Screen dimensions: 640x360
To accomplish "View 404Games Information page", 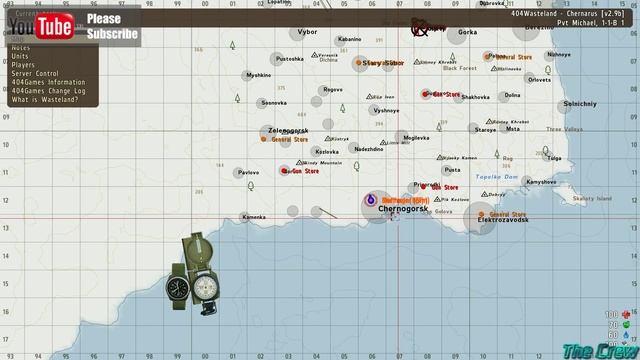I will coord(48,82).
